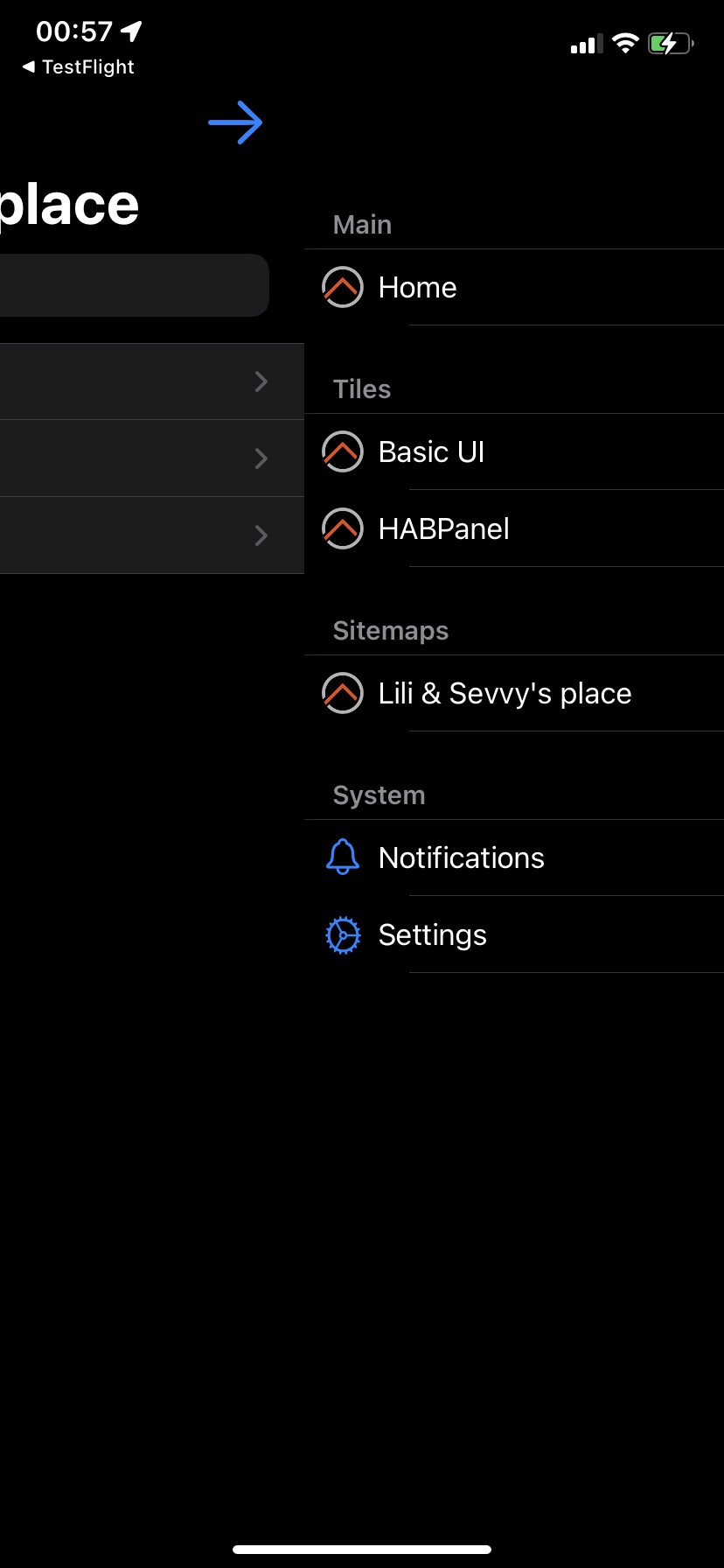Tap the home indicator bar
724x1568 pixels.
362,1550
